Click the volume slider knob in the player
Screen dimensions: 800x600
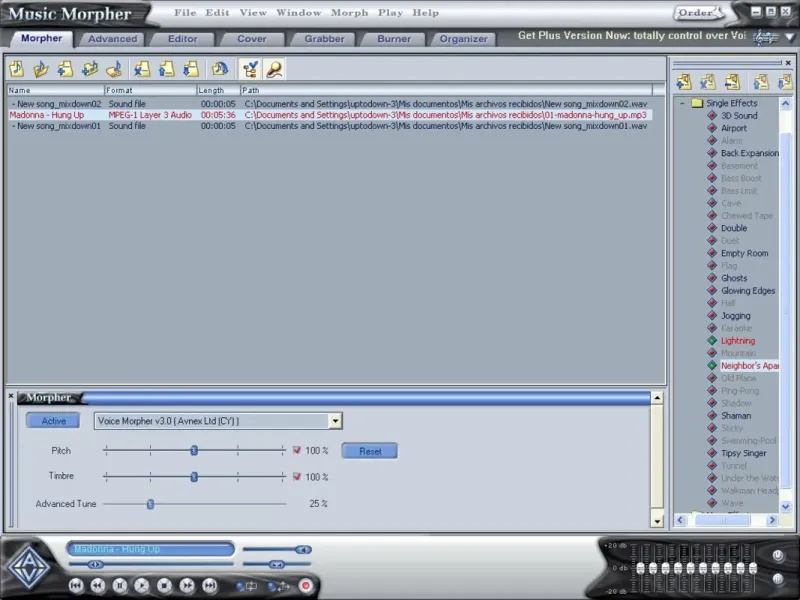pyautogui.click(x=303, y=549)
